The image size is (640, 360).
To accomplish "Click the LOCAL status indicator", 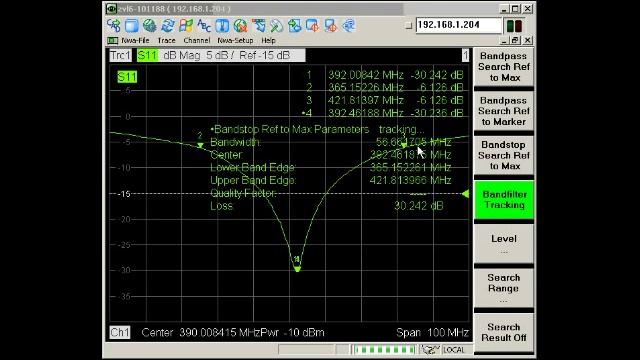I will 454,350.
